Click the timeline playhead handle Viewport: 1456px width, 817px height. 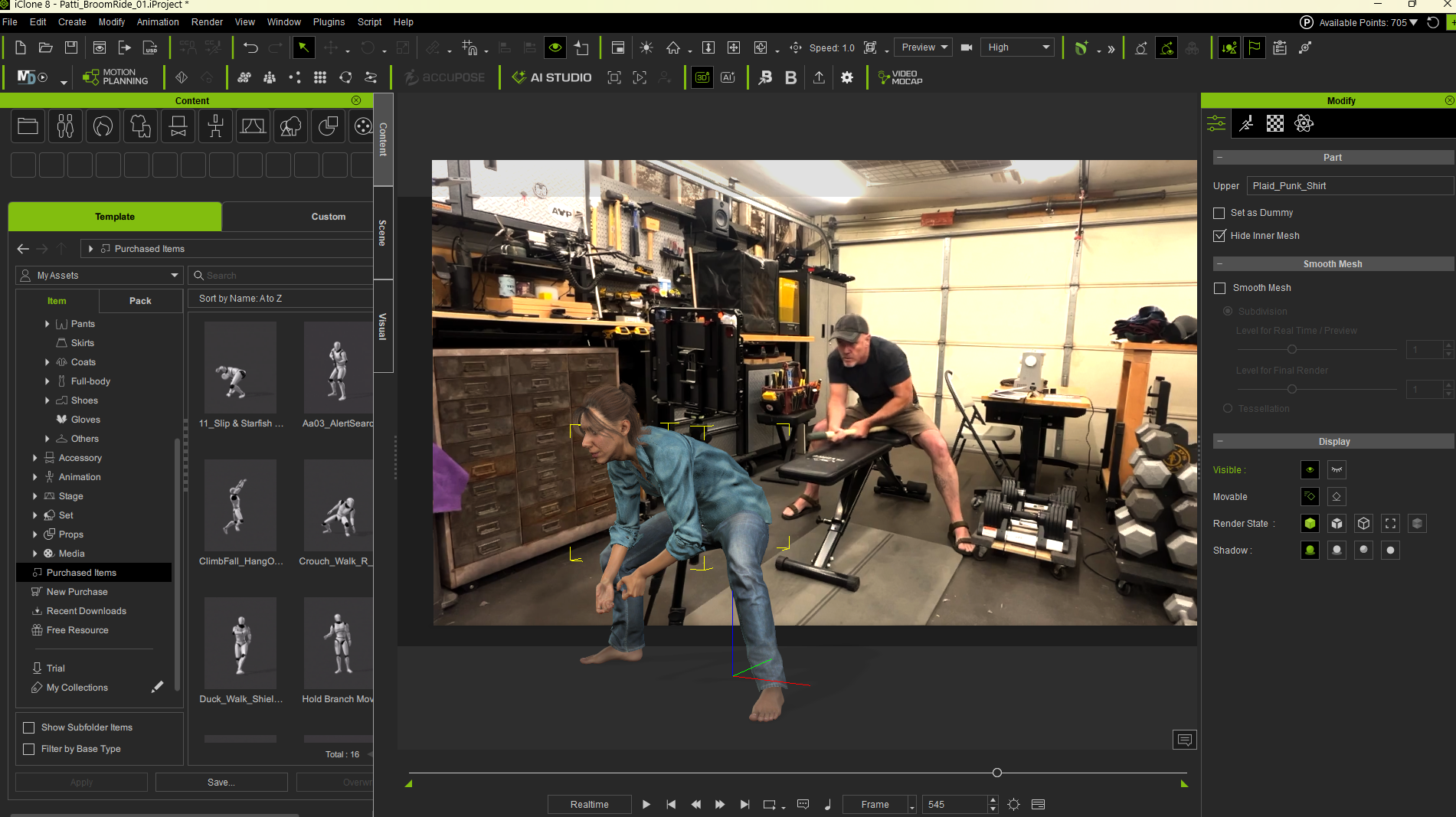coord(997,773)
